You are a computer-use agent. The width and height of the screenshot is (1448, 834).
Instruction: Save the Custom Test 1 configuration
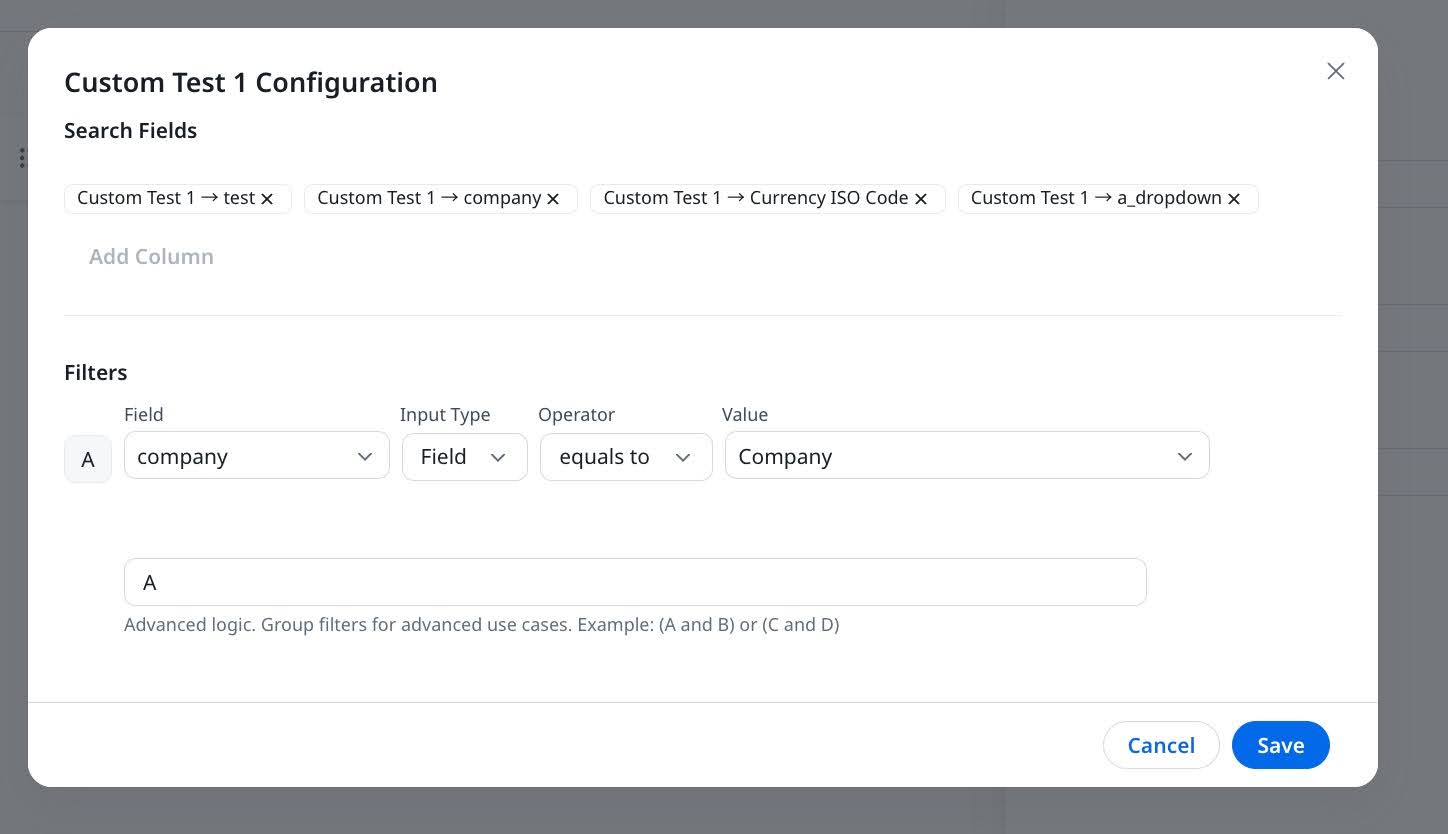[x=1281, y=745]
